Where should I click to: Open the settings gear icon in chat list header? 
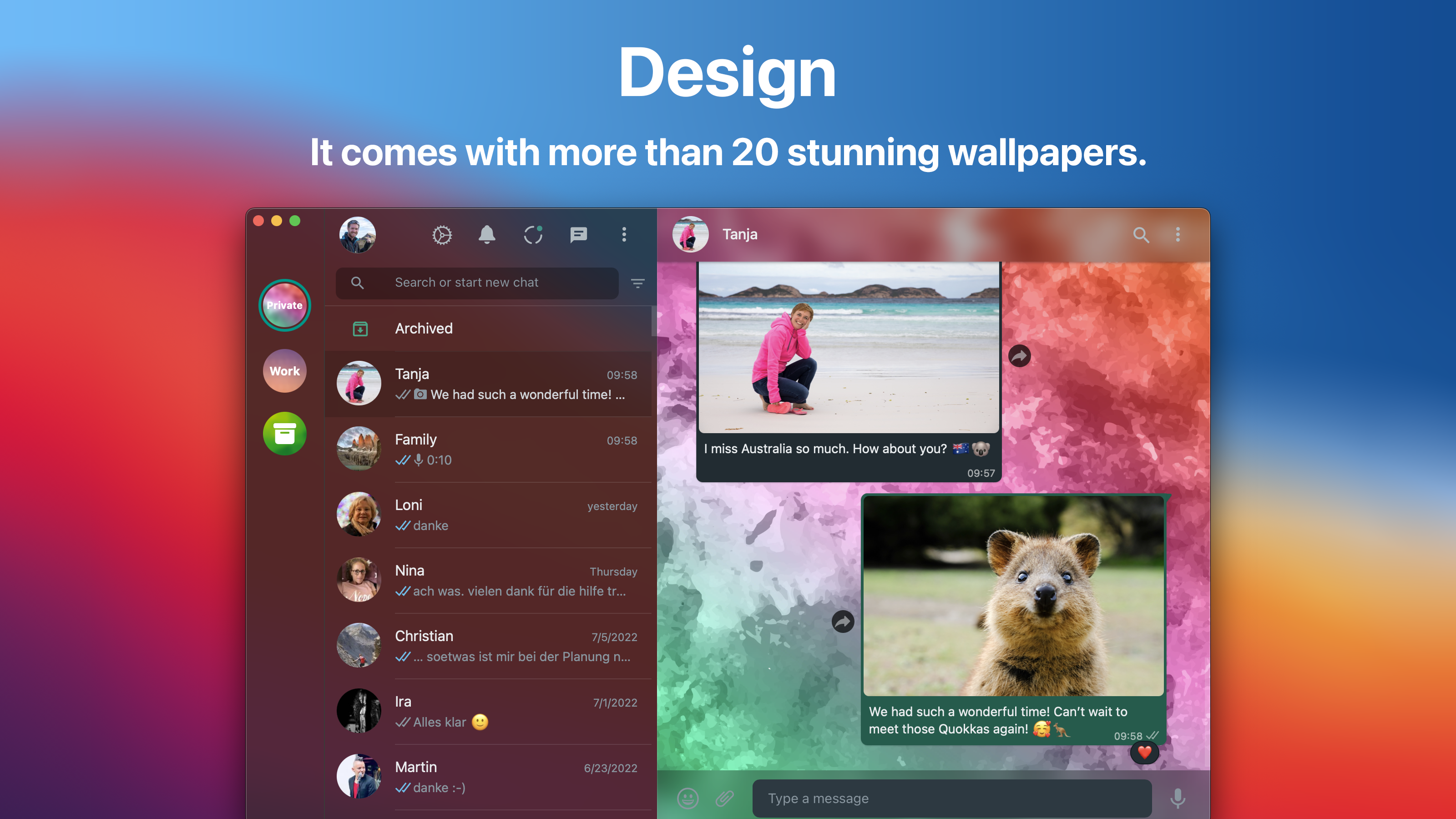pyautogui.click(x=442, y=235)
